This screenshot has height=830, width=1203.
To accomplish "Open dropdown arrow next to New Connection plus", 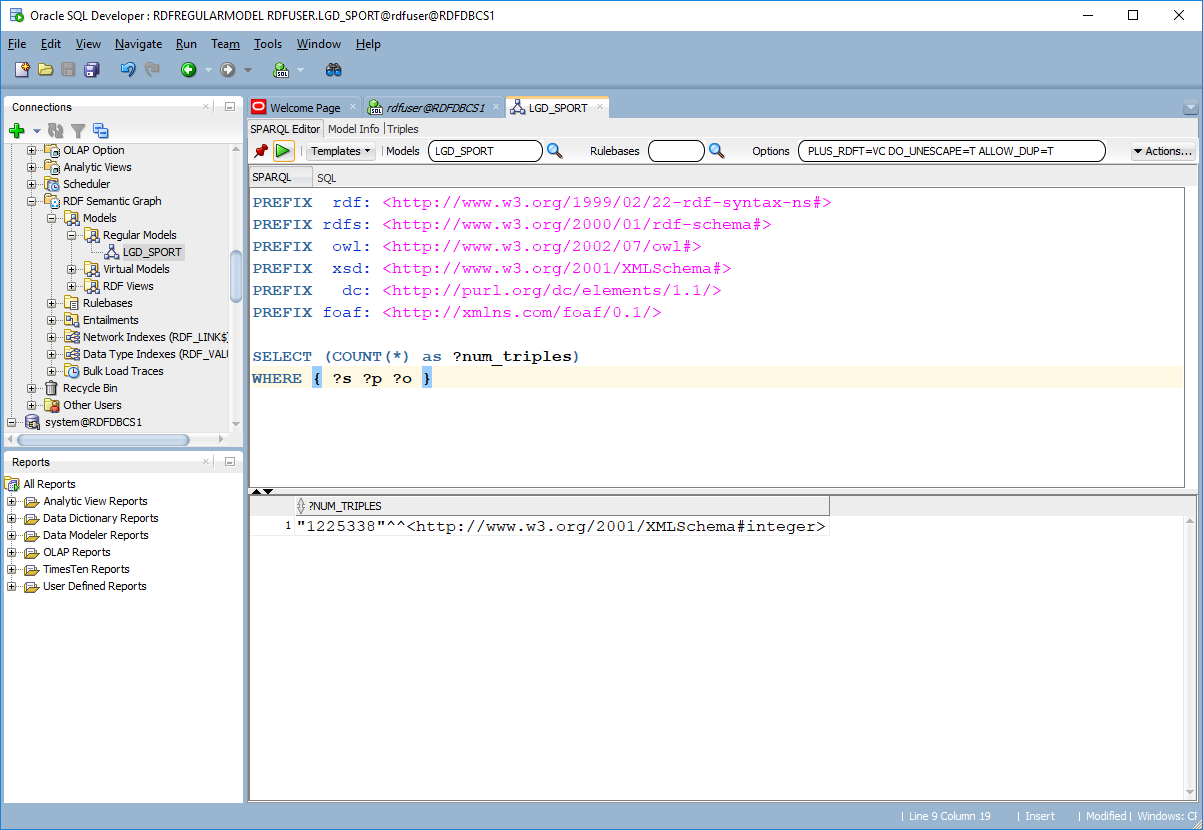I will [x=36, y=131].
